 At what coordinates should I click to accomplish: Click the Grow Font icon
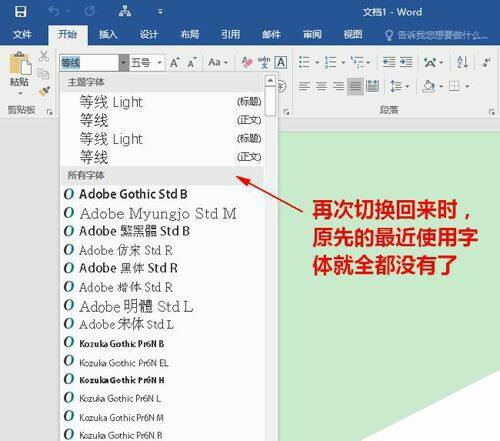click(x=175, y=62)
